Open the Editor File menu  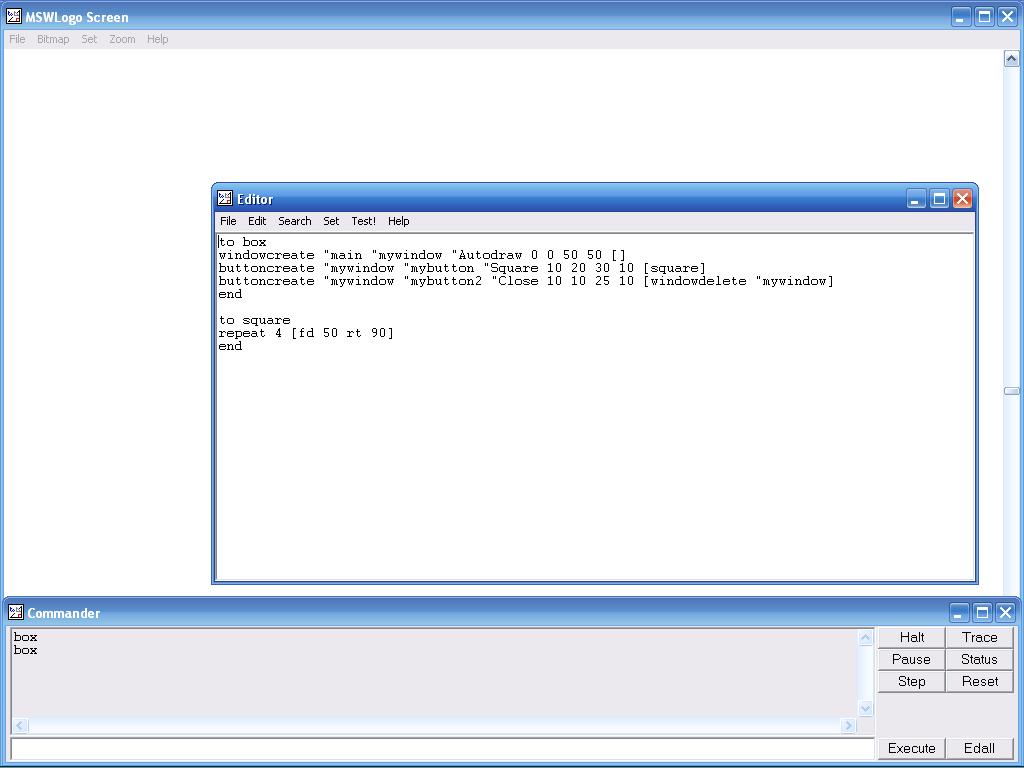click(x=228, y=221)
